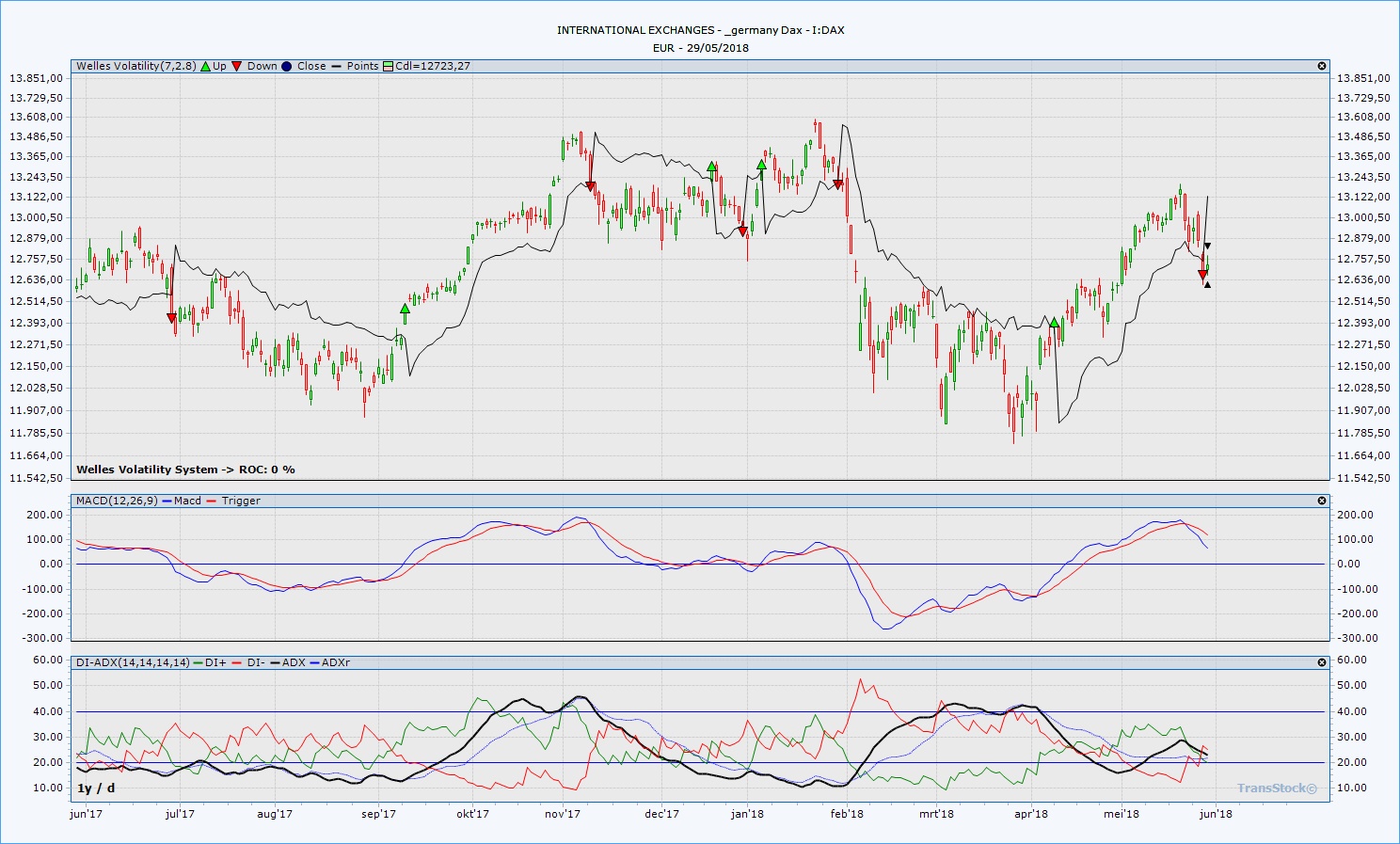The width and height of the screenshot is (1400, 844).
Task: Click the blue Macd legend entry
Action: pyautogui.click(x=183, y=501)
